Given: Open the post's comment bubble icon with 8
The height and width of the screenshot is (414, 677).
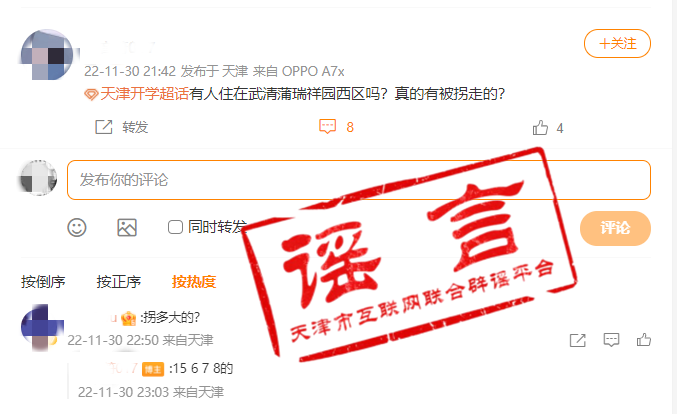Looking at the screenshot, I should point(327,126).
